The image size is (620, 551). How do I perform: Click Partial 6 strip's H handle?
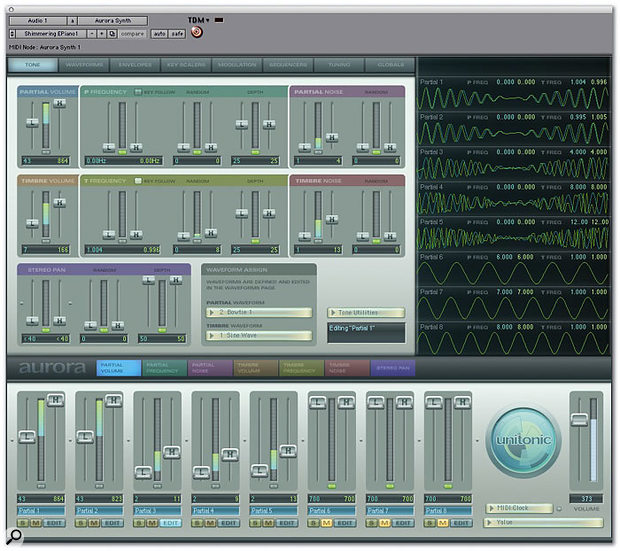pyautogui.click(x=346, y=403)
